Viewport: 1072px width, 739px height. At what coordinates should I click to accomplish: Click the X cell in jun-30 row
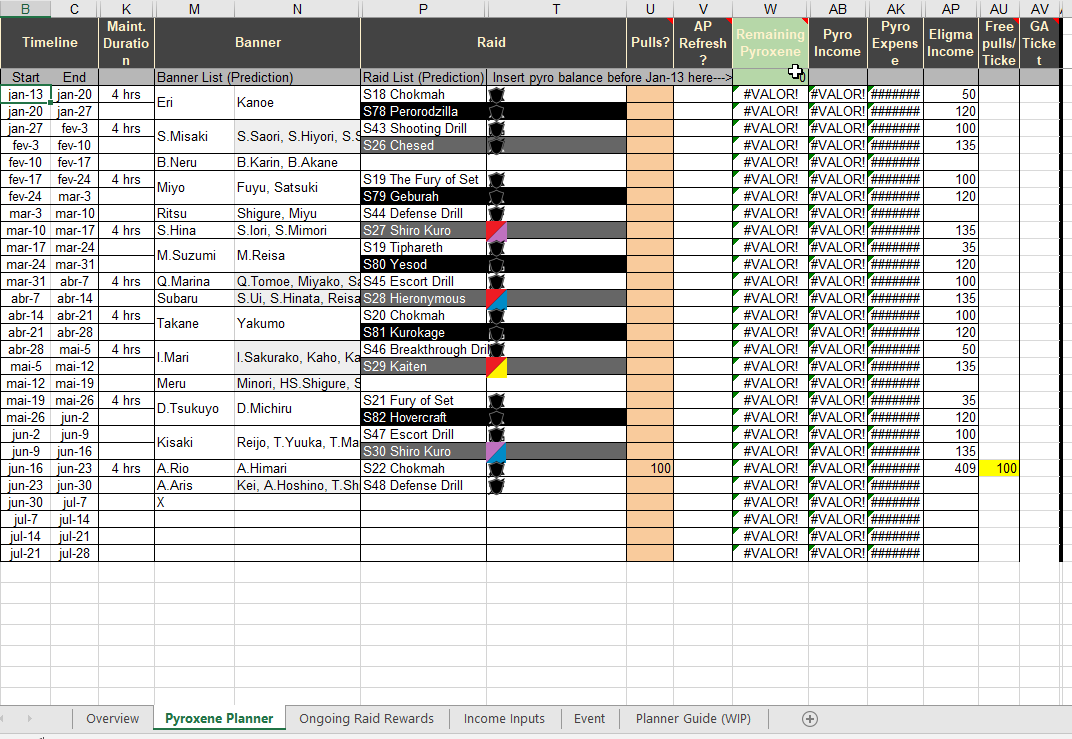click(194, 502)
